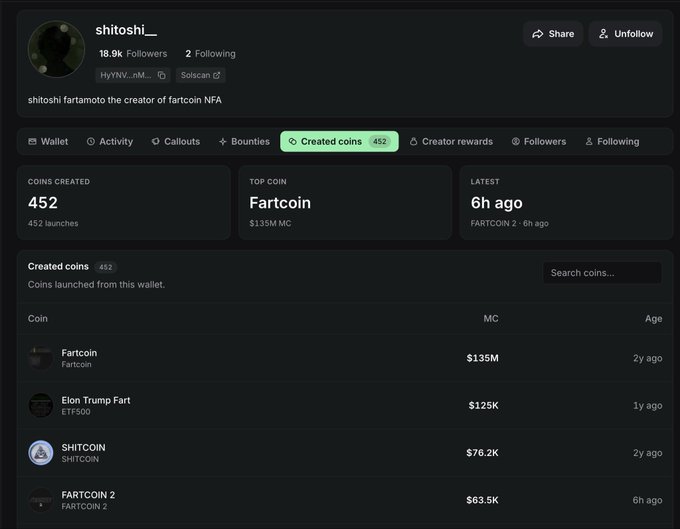
Task: Open the 2 Following count
Action: pyautogui.click(x=210, y=54)
